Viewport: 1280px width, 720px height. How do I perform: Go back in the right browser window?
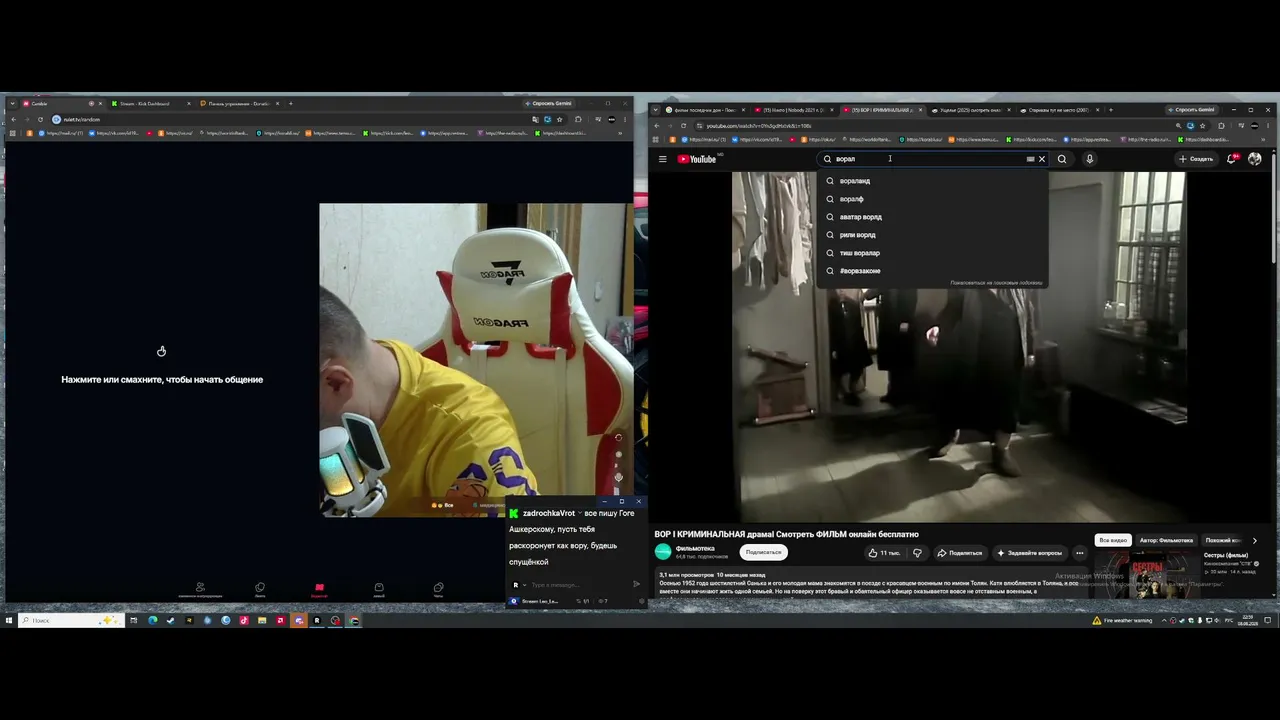click(657, 126)
